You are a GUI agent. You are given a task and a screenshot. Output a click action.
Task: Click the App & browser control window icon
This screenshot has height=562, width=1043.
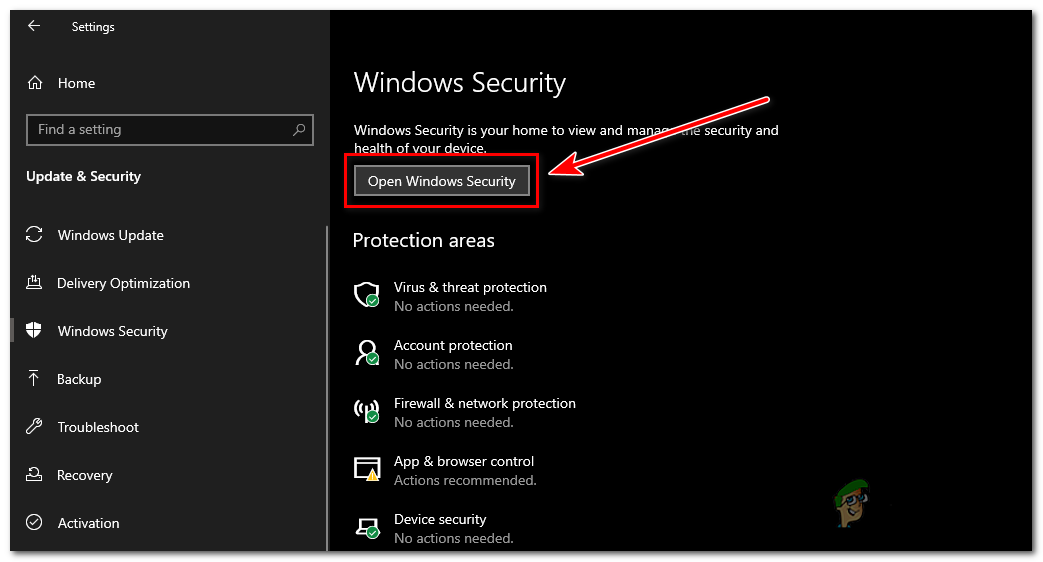pyautogui.click(x=367, y=469)
